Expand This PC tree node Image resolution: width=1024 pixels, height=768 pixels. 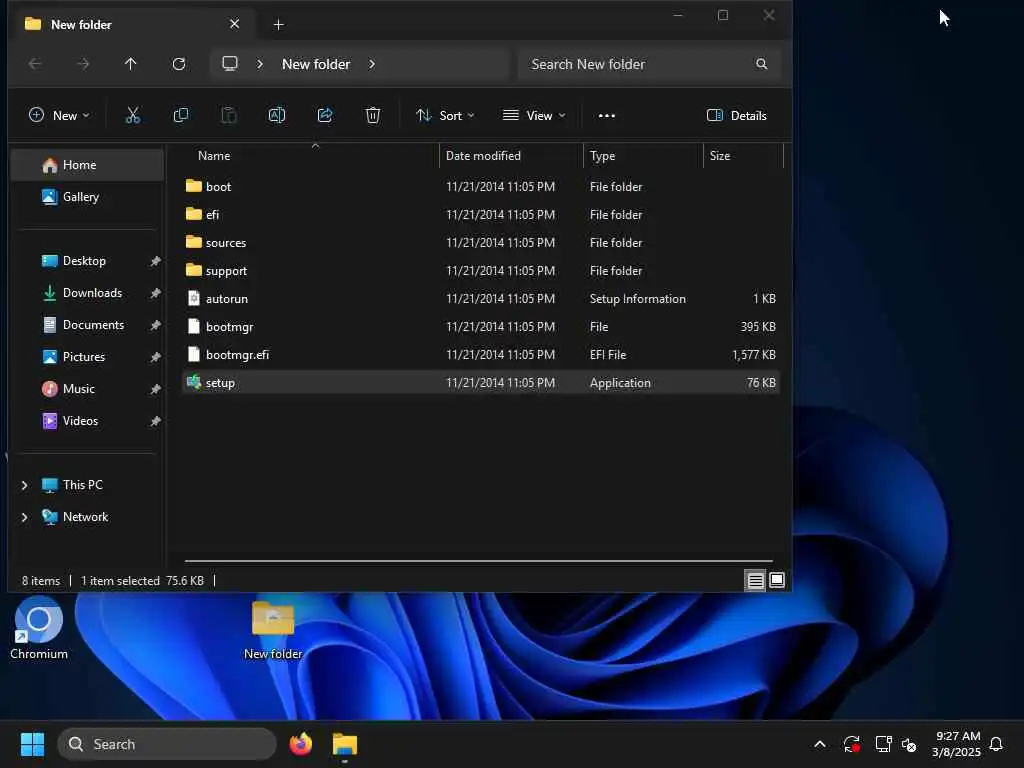(24, 485)
